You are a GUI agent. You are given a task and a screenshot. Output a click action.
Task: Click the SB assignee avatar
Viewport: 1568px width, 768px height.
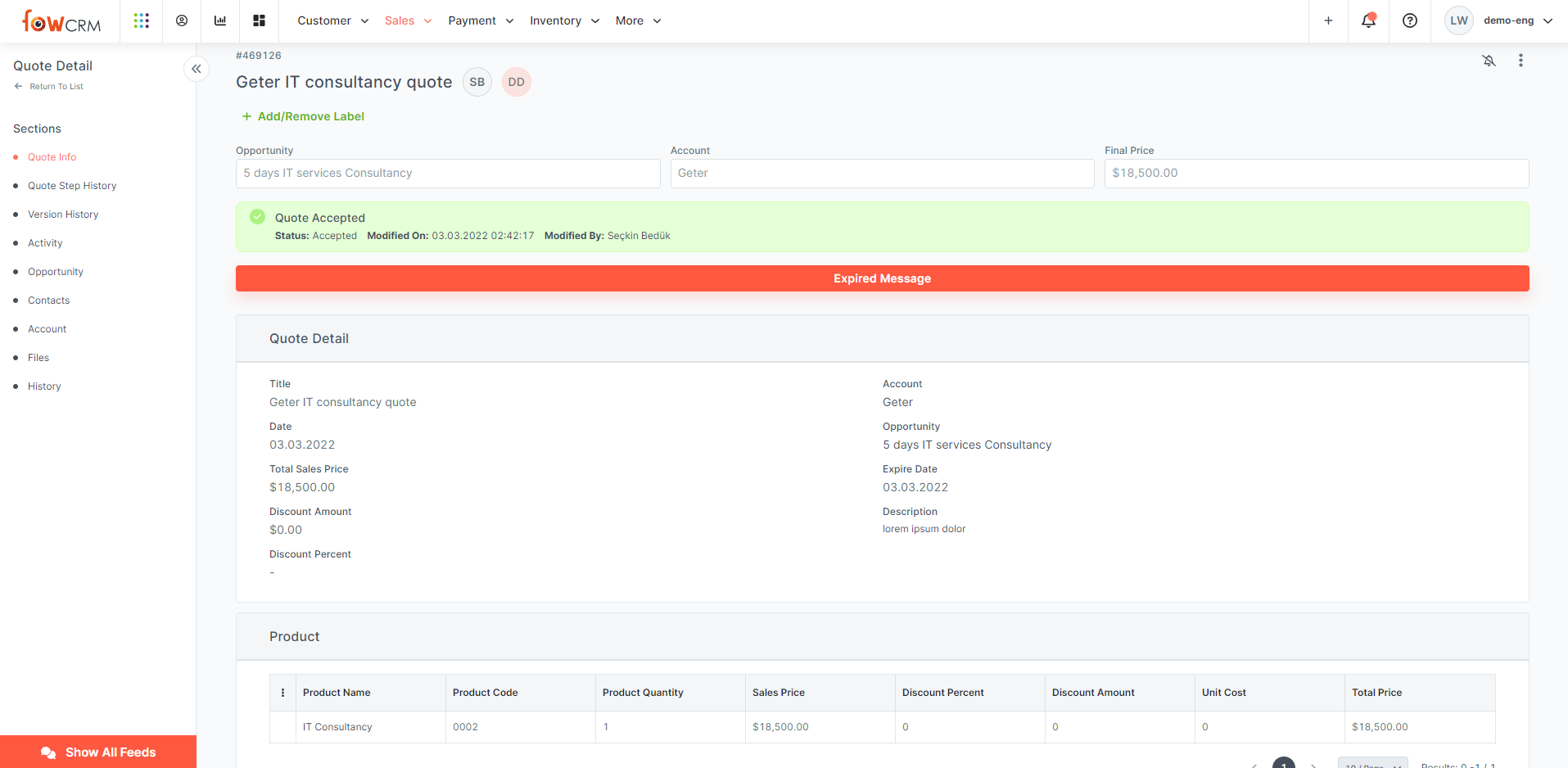tap(477, 82)
